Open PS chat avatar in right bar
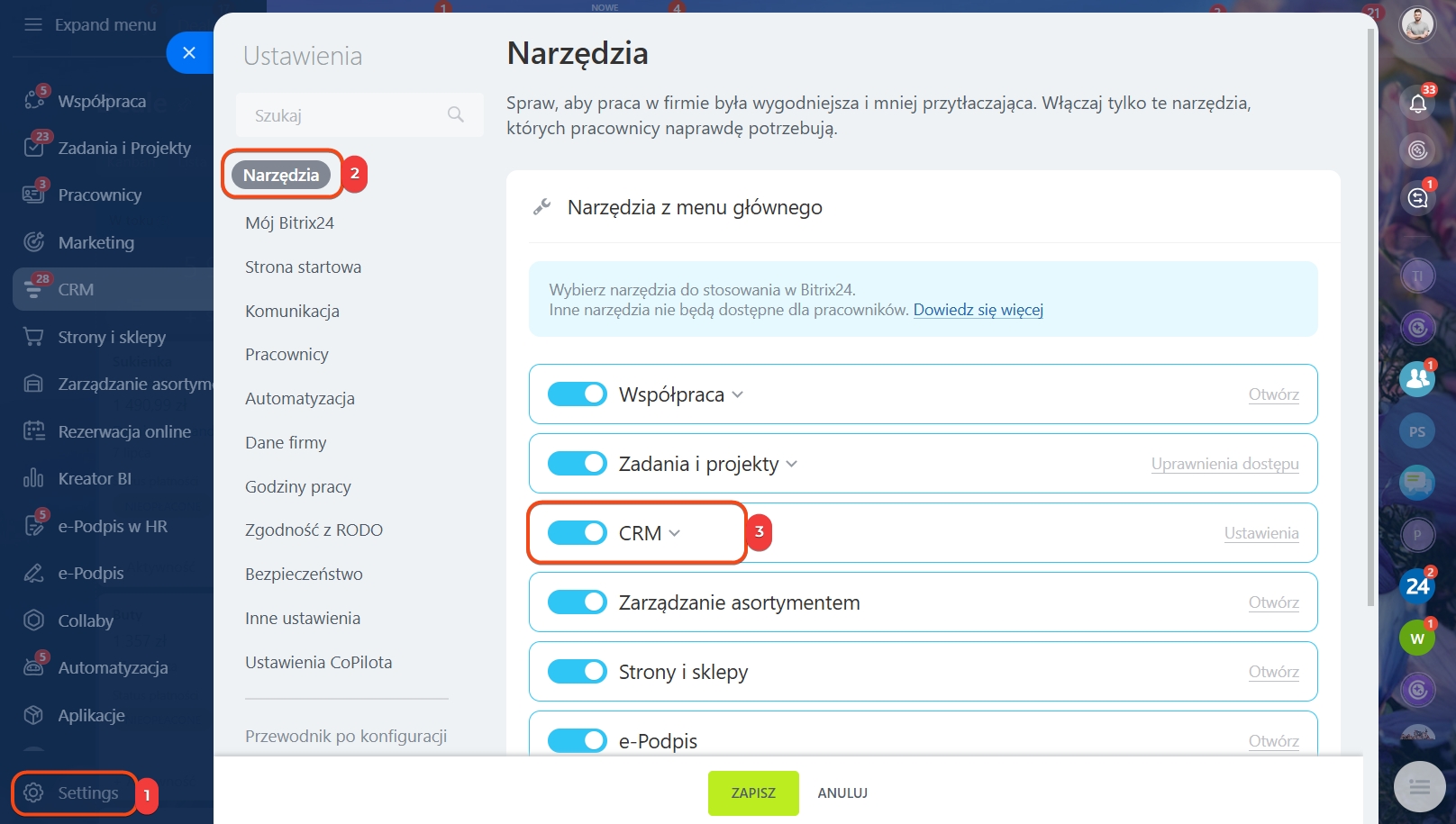 pos(1417,431)
